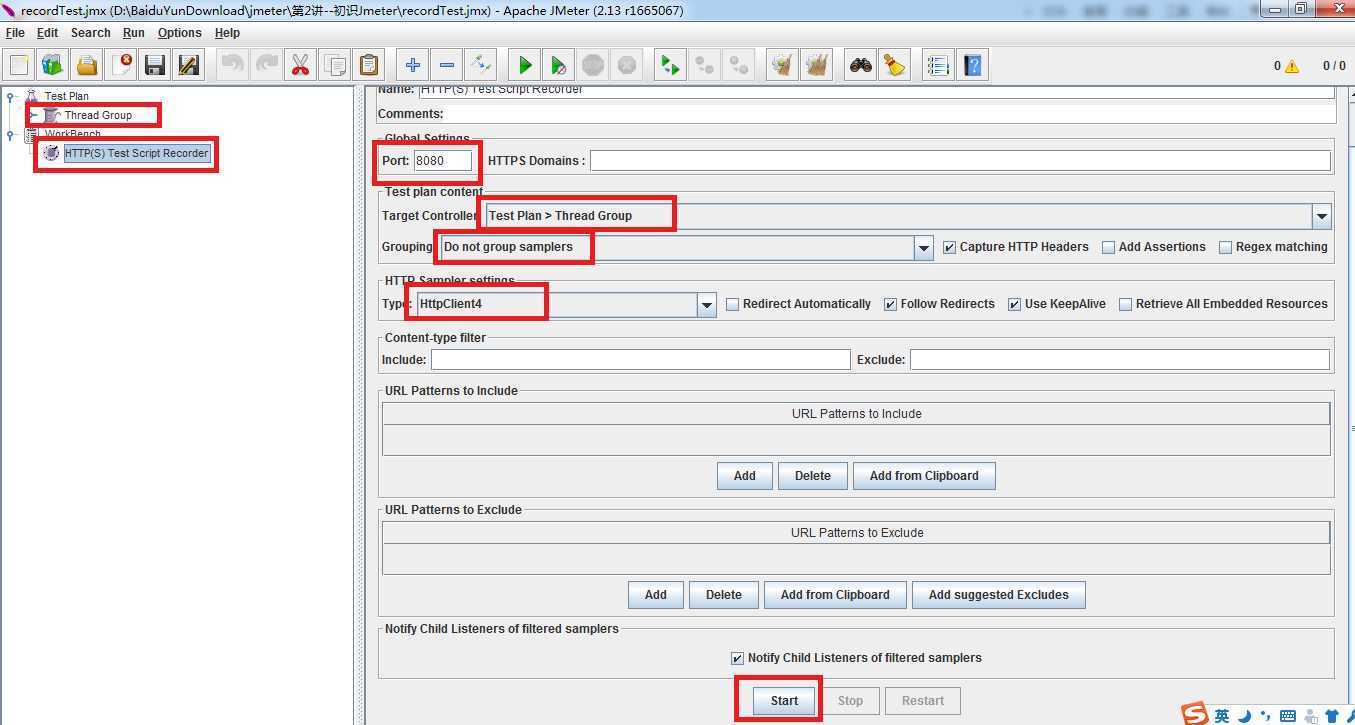Toggle the Follow Redirects checkbox
Viewport: 1355px width, 725px height.
pos(890,304)
